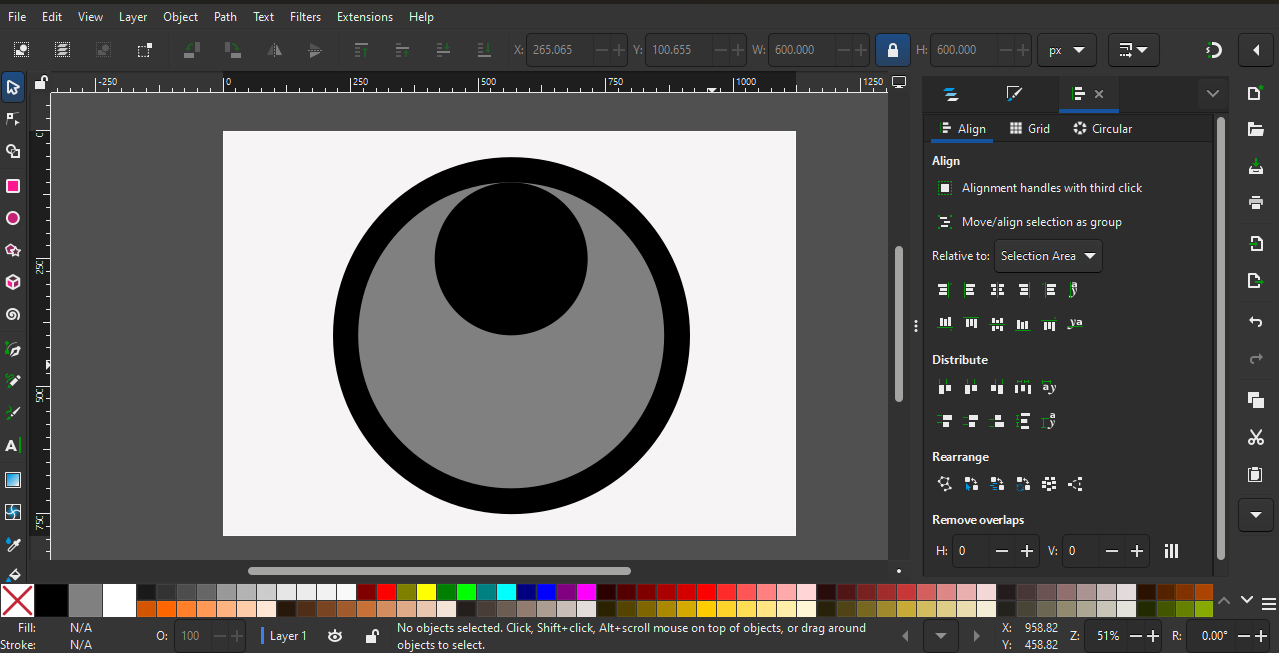The width and height of the screenshot is (1279, 653).
Task: Toggle the width/height lock ratio button
Action: click(892, 49)
